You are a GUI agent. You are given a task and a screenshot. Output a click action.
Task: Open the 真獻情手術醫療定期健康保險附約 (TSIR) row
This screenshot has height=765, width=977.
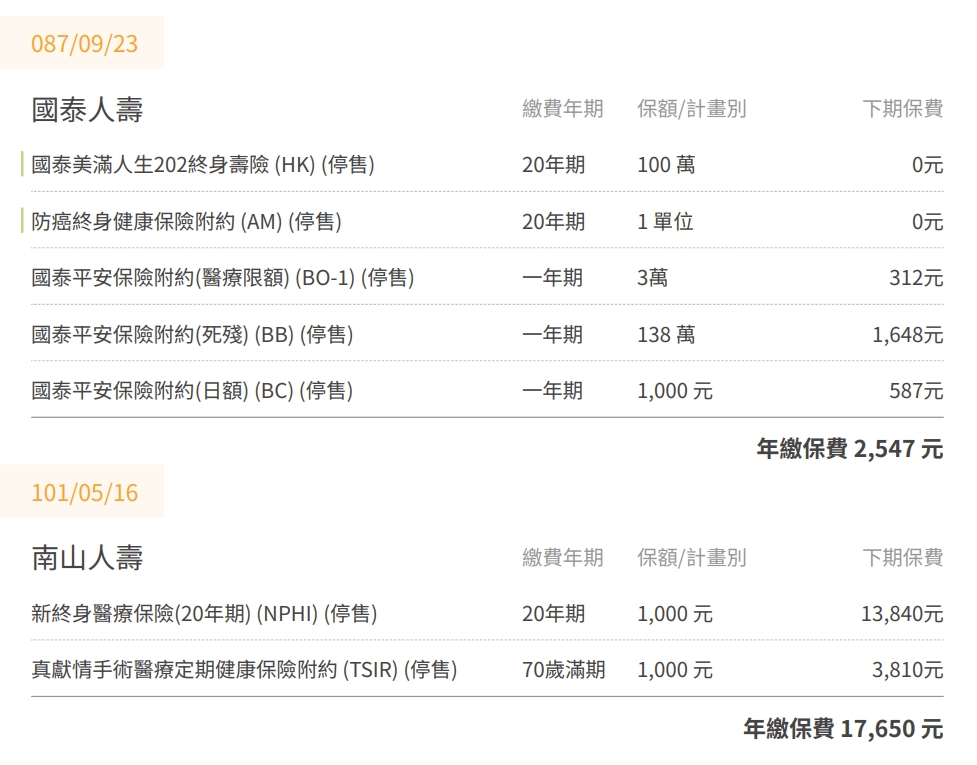(x=487, y=670)
